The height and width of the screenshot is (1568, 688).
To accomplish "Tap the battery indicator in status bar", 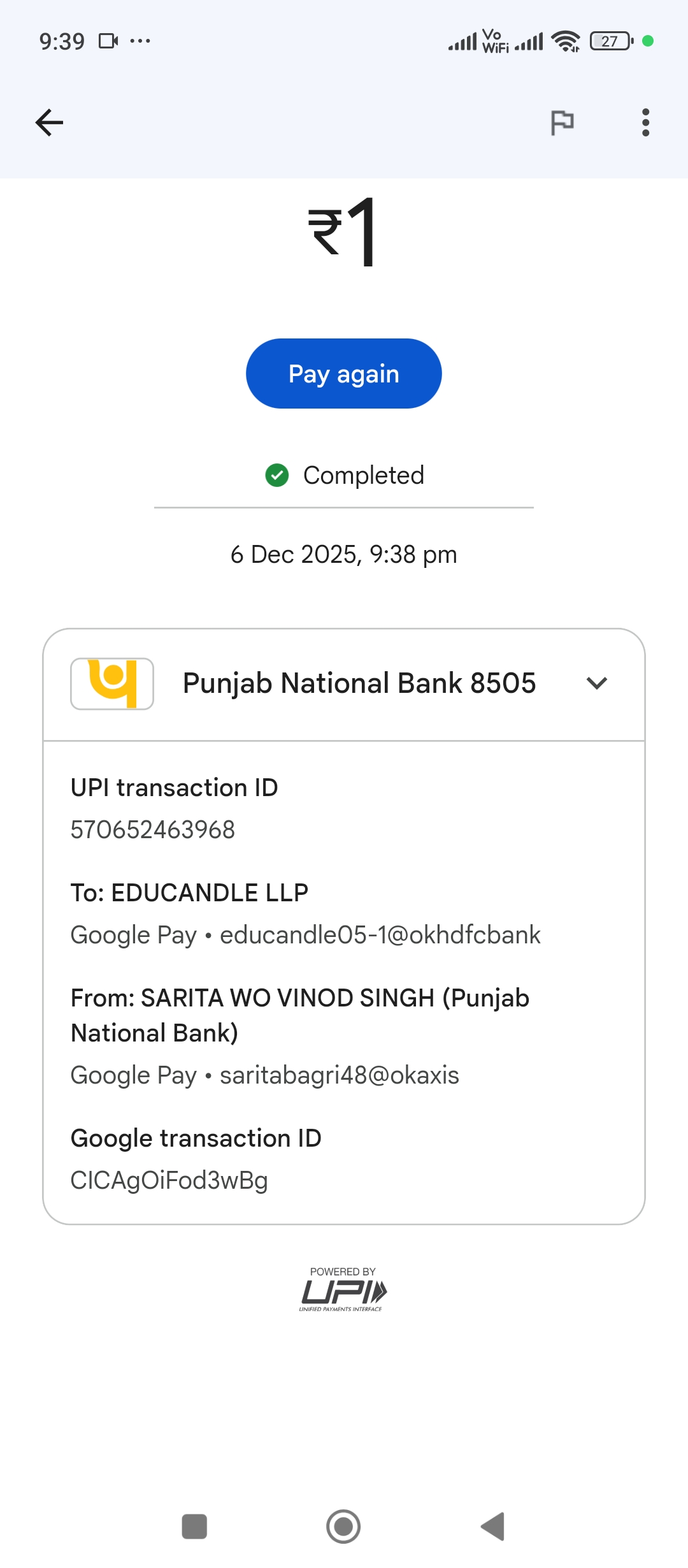I will [610, 41].
